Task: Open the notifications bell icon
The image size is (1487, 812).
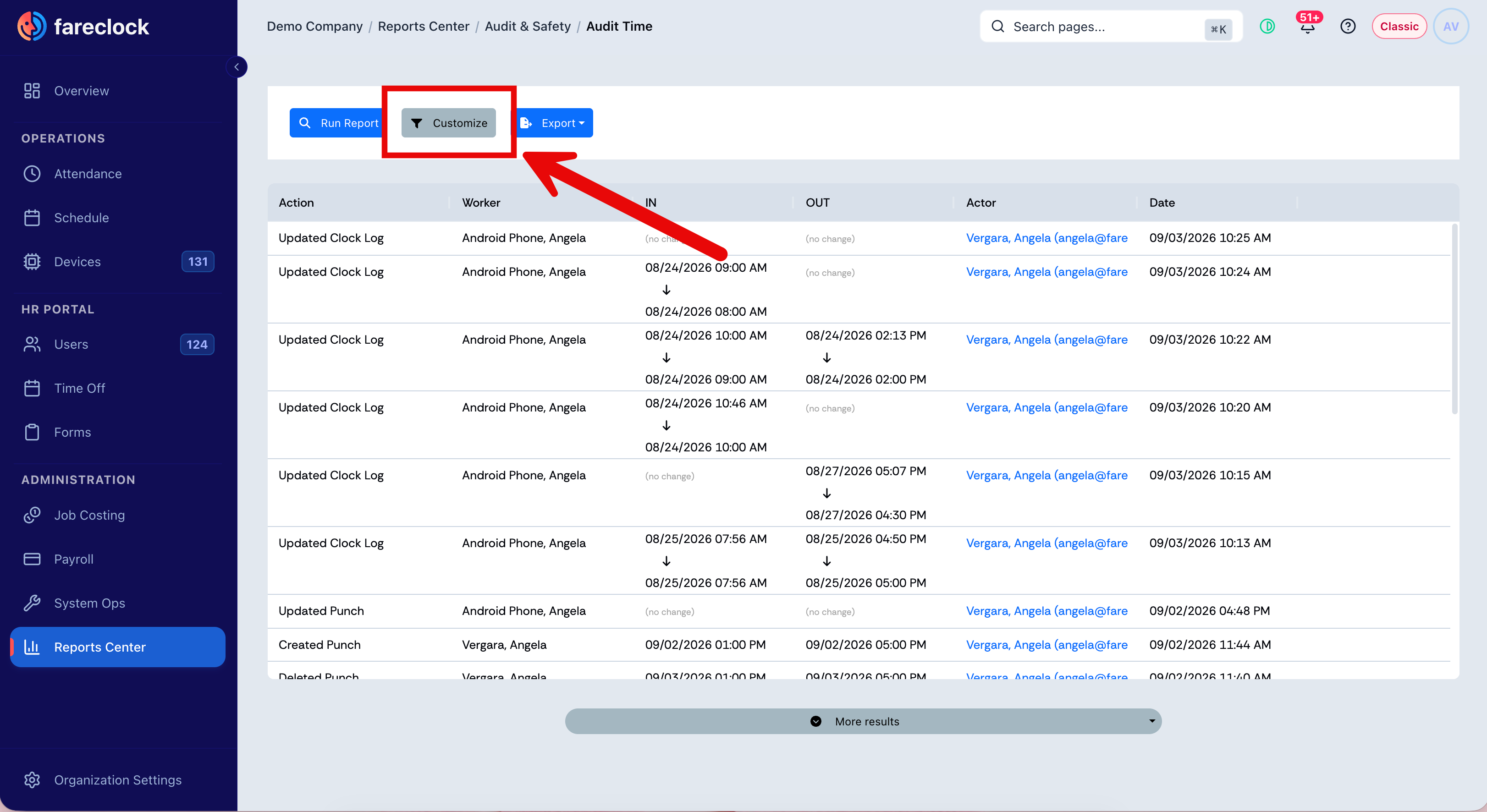Action: click(x=1307, y=27)
